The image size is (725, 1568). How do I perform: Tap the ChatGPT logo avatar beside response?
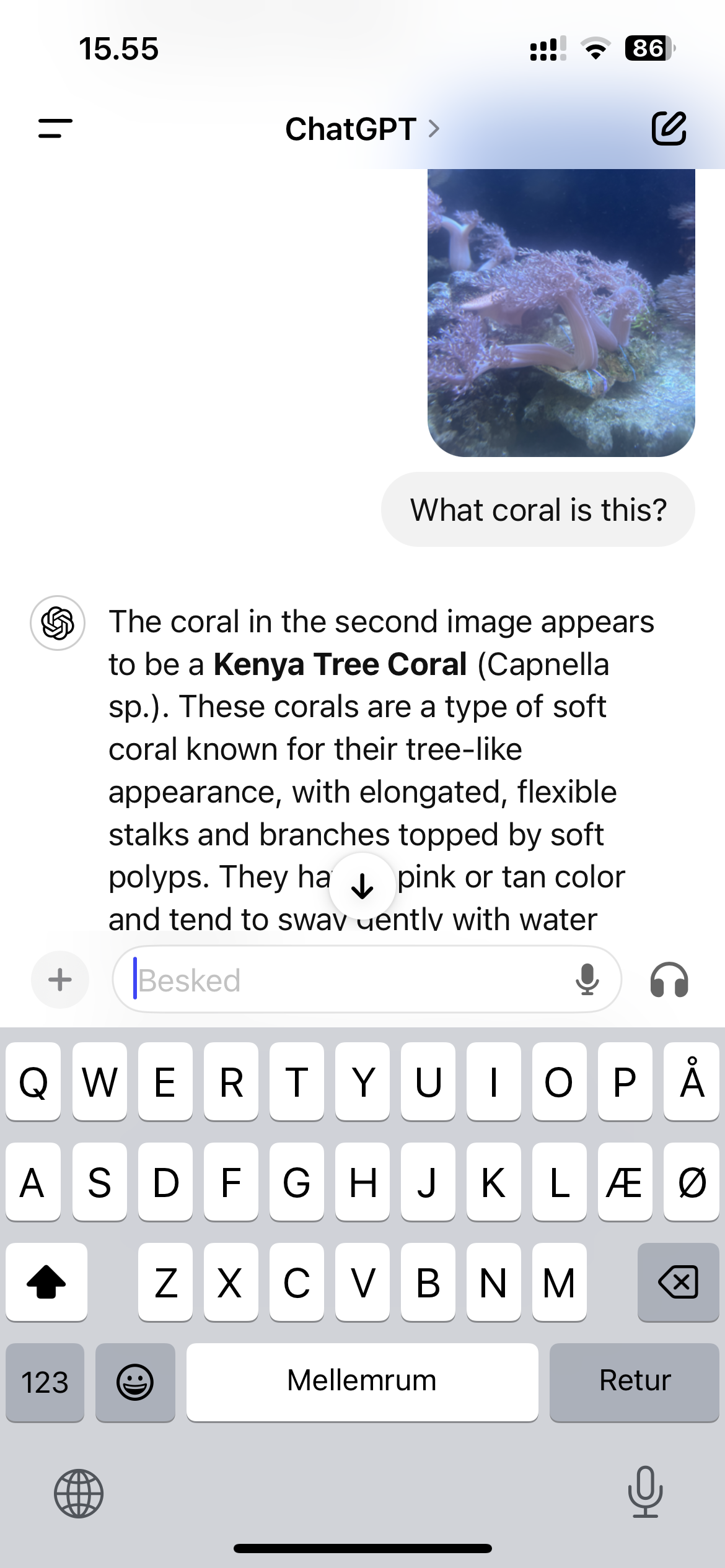(x=58, y=623)
